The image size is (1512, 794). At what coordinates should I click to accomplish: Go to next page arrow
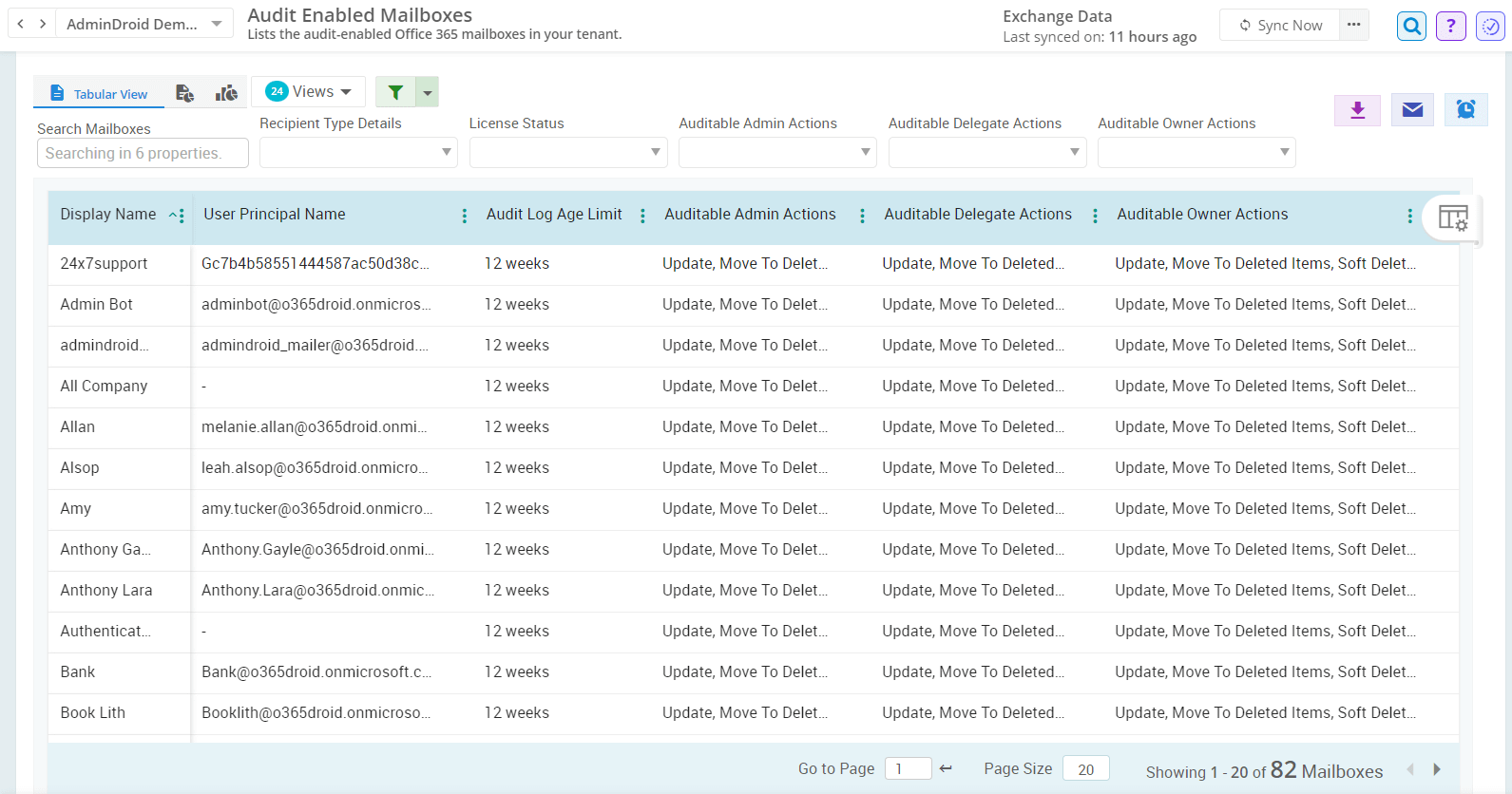point(1437,769)
